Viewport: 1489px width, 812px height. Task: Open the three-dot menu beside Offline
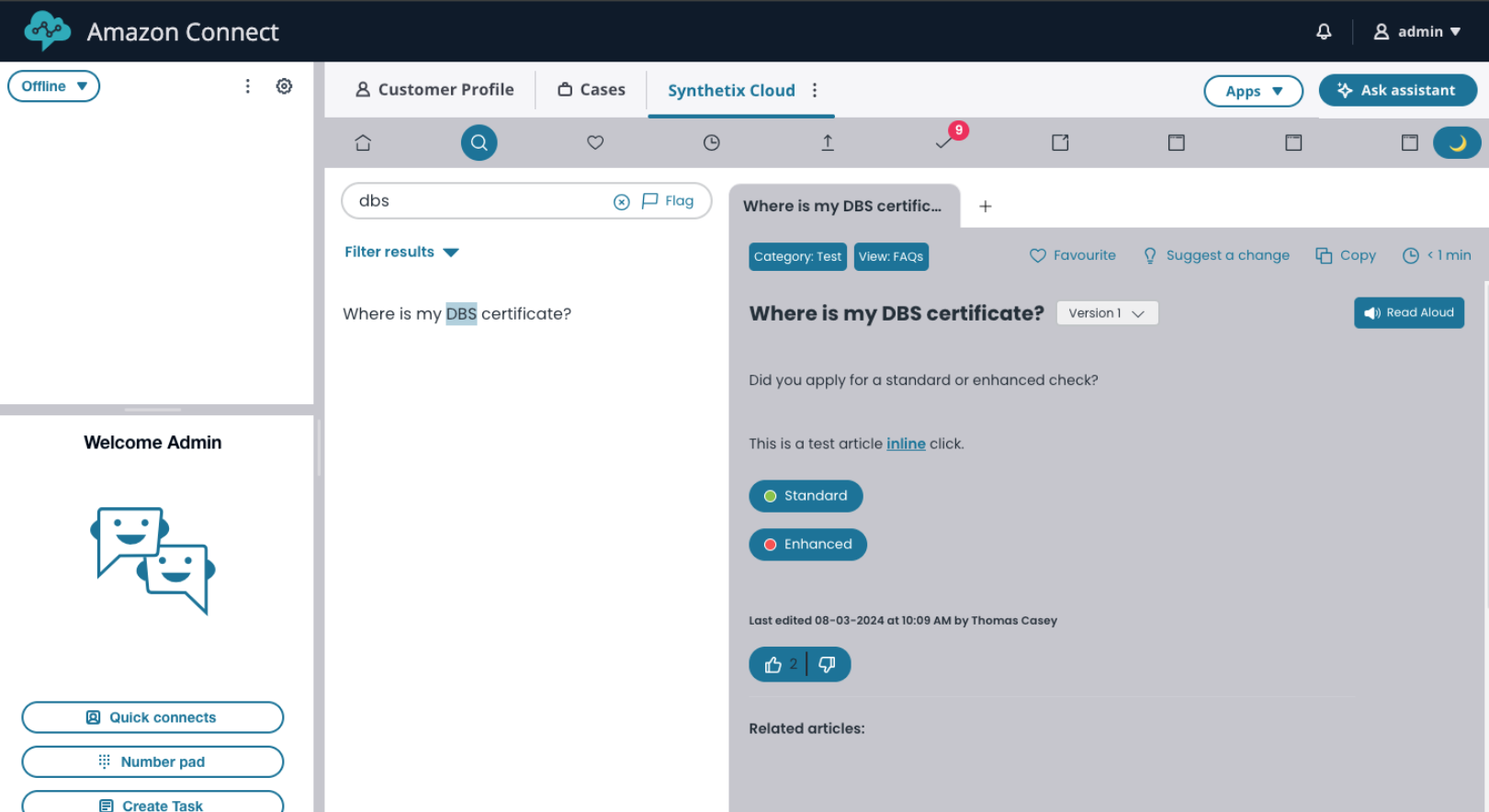247,85
